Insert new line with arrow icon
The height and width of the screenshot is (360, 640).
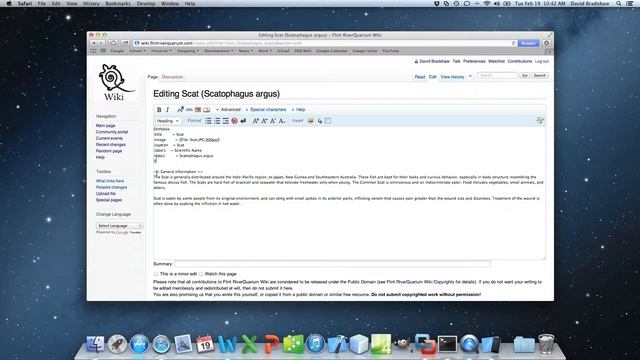pos(243,121)
